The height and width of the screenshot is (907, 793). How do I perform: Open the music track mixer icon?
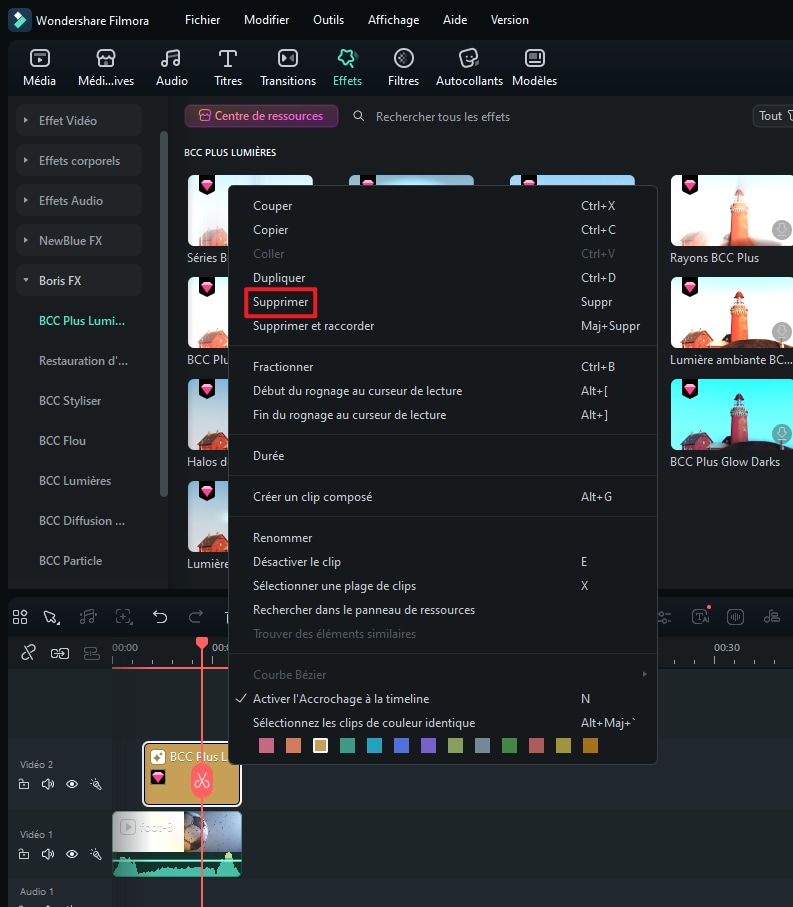point(772,617)
